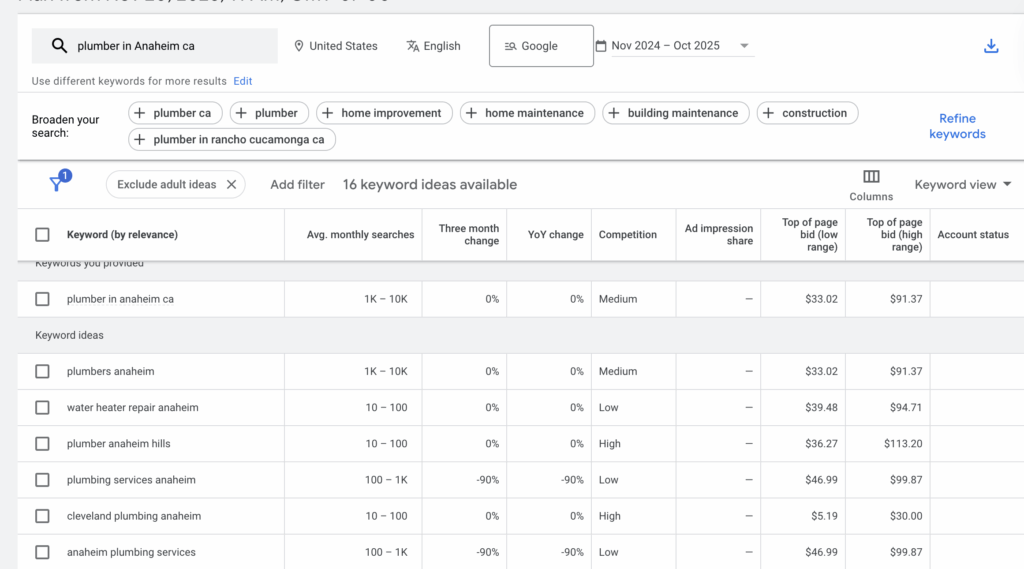1024x569 pixels.
Task: Tick the 'cleveland plumbing anaheim' checkbox
Action: coord(42,516)
